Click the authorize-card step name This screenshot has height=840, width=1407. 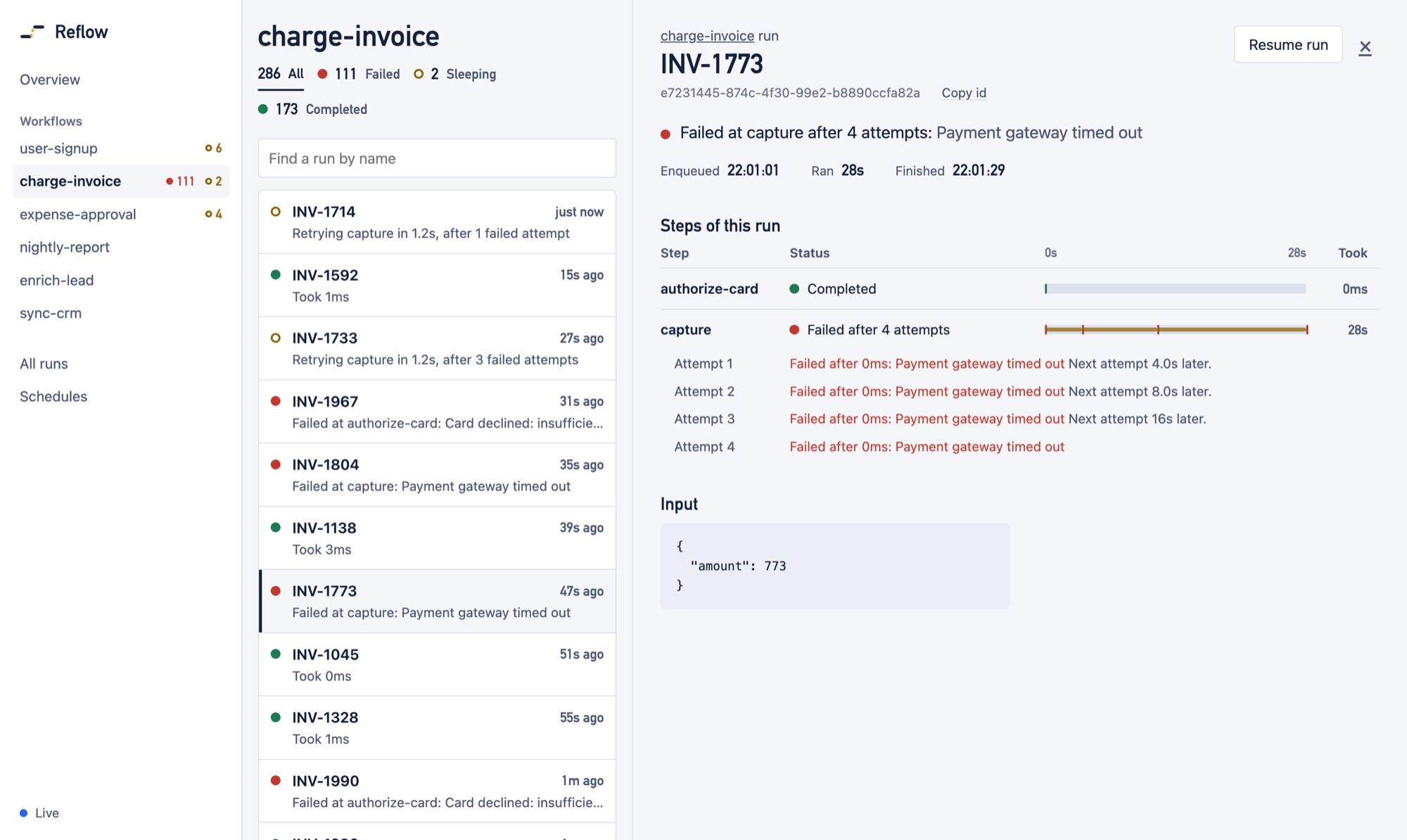pos(709,288)
